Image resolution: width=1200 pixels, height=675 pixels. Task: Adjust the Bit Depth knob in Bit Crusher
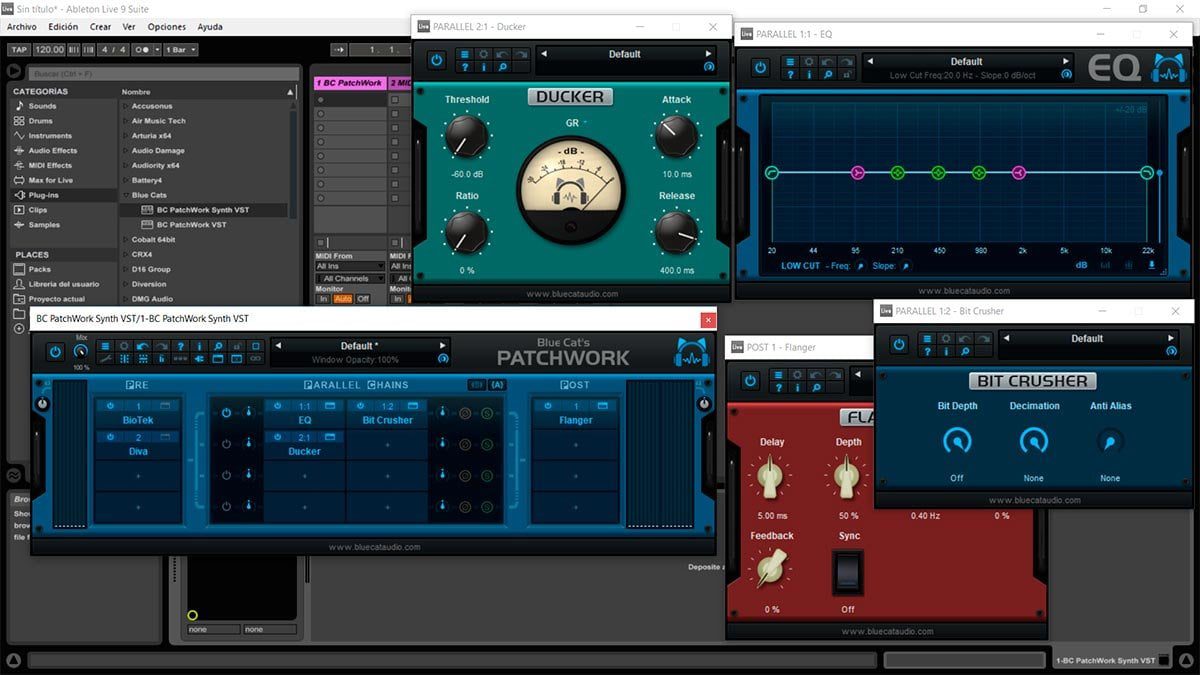tap(957, 440)
